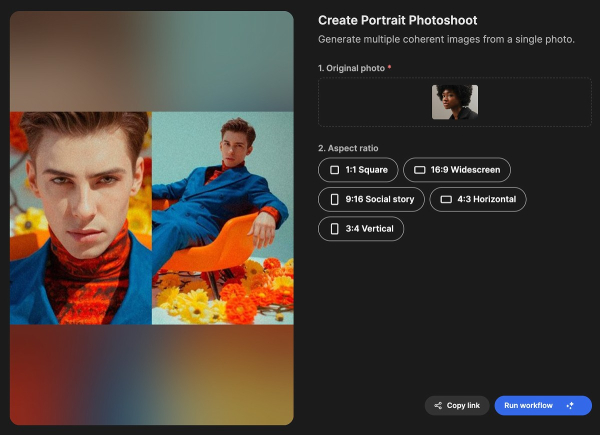The height and width of the screenshot is (435, 600).
Task: Click the tall phone icon beside 9:16
Action: (x=334, y=199)
